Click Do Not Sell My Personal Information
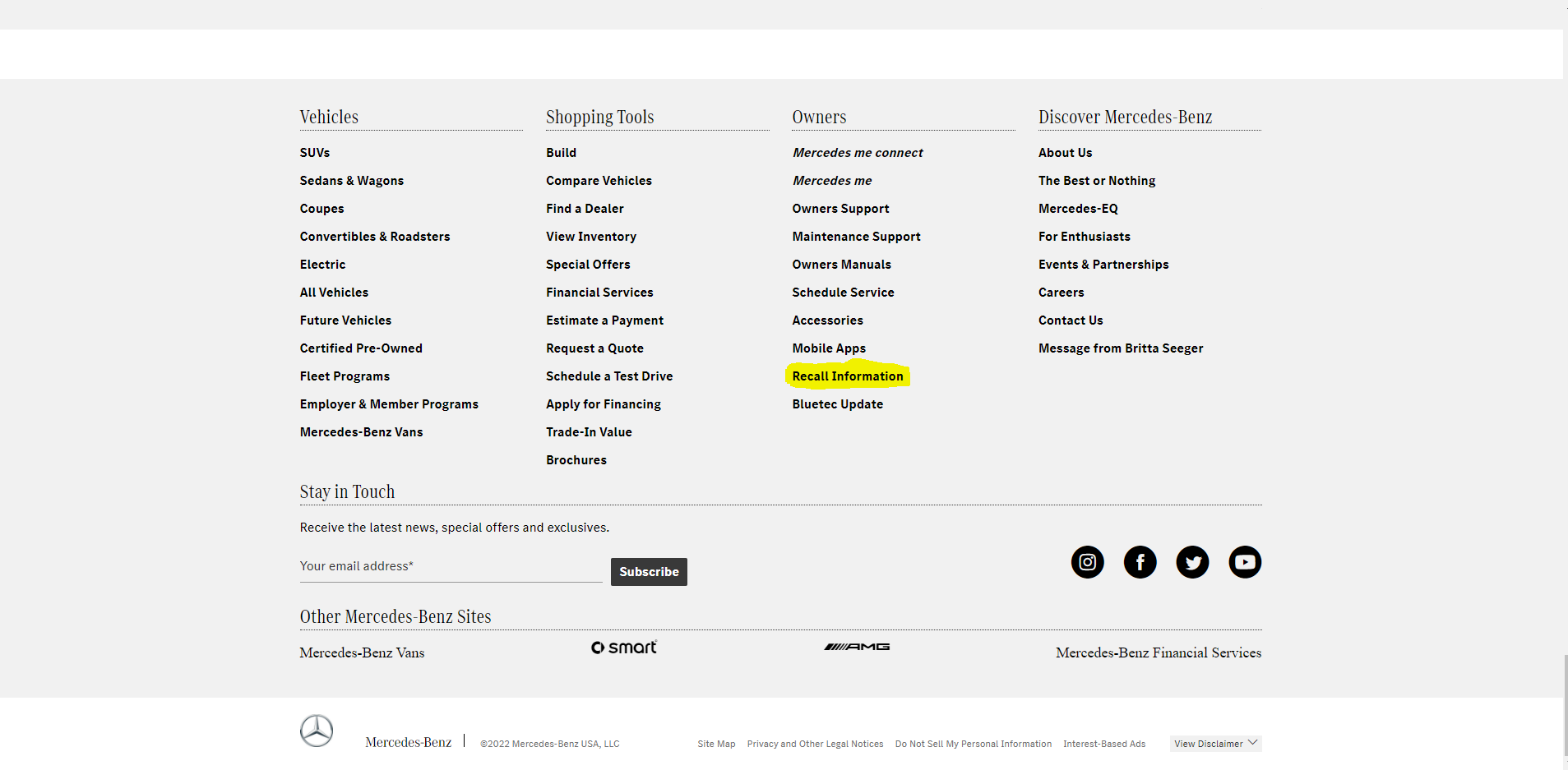The width and height of the screenshot is (1568, 770). pos(973,744)
